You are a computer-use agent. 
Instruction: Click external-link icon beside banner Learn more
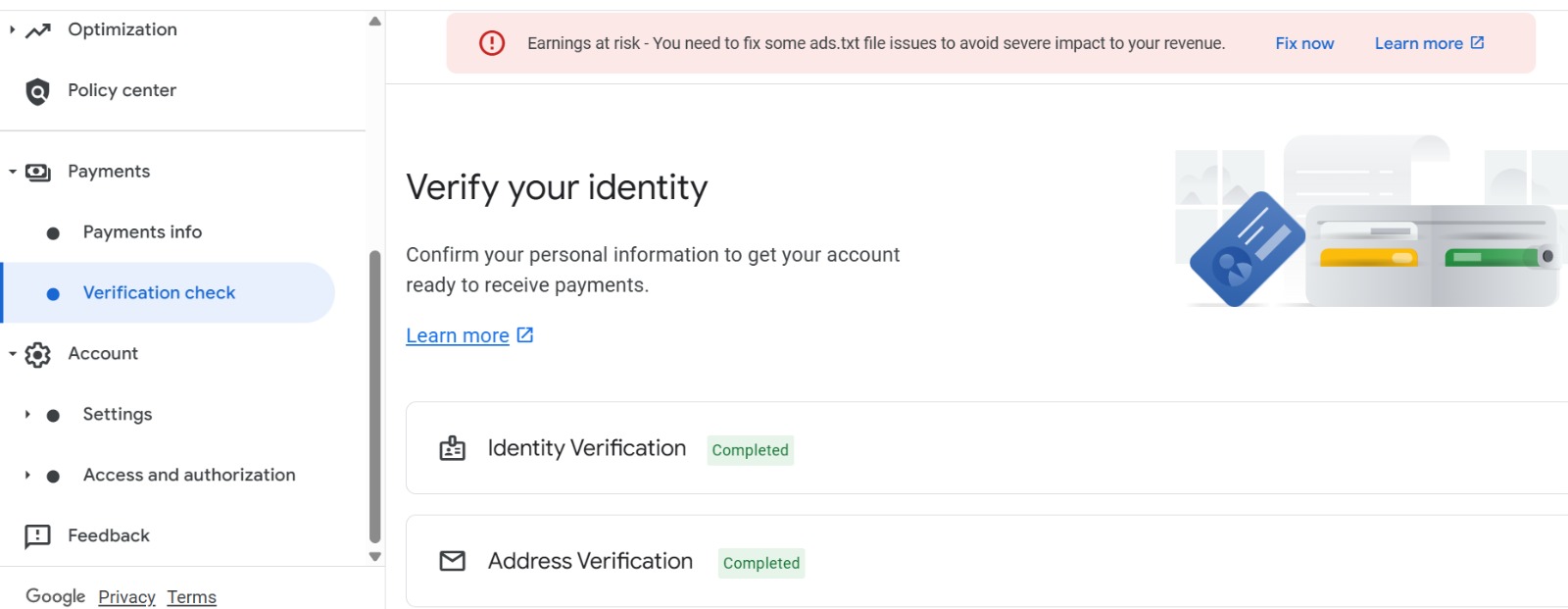coord(1477,42)
